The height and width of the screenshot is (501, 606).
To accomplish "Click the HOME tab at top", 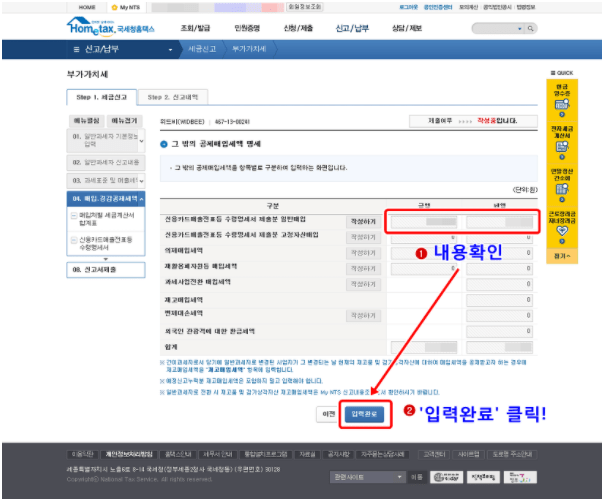I will [x=87, y=7].
